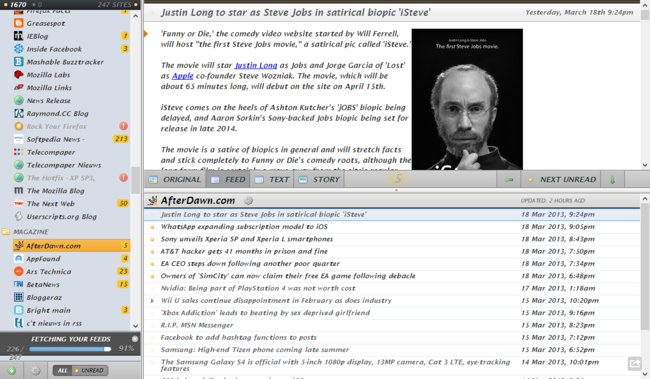Open The Mozilla Blog feed icon
Image resolution: width=650 pixels, height=379 pixels.
[x=19, y=191]
